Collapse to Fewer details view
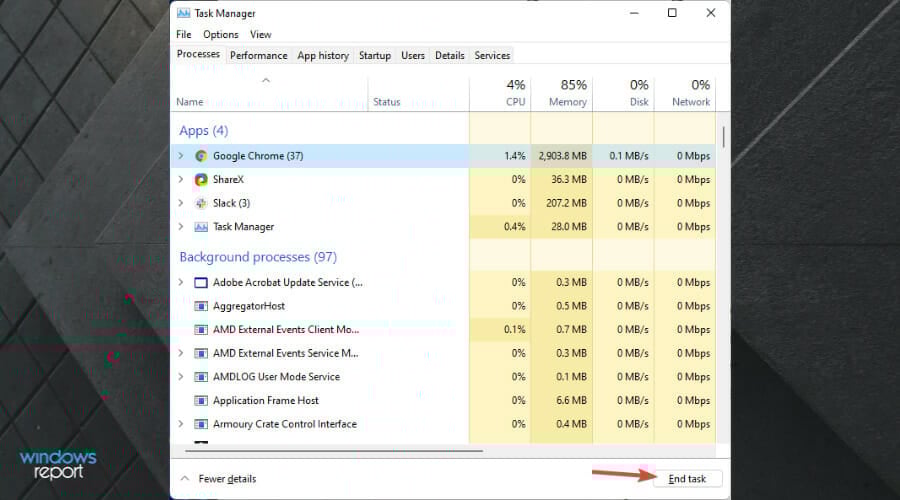This screenshot has height=500, width=900. [x=219, y=478]
